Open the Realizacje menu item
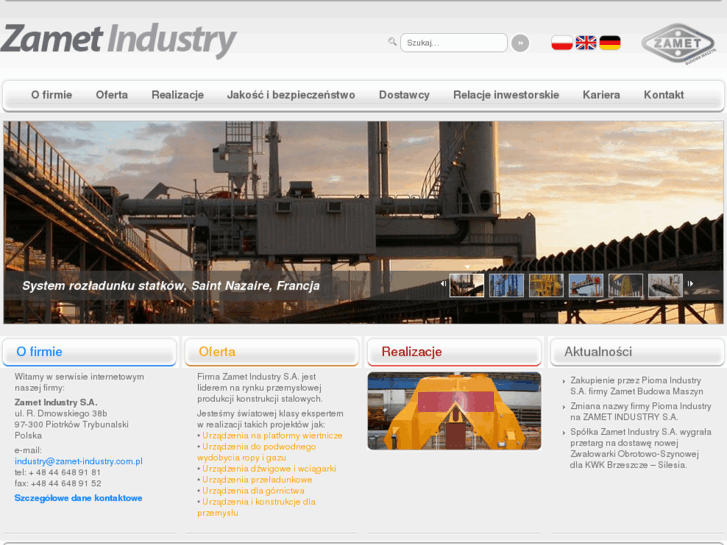727x545 pixels. pos(178,95)
